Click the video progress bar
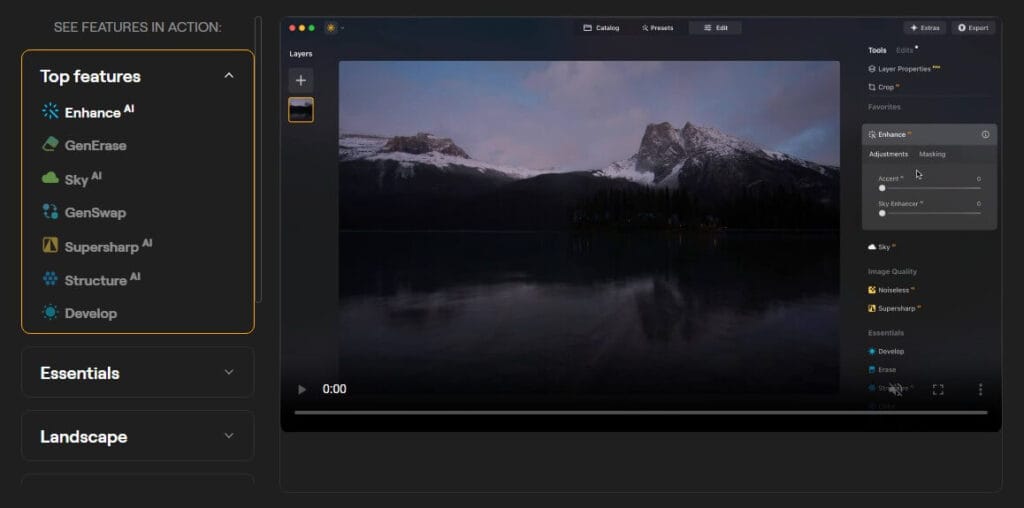Viewport: 1024px width, 508px height. (640, 412)
